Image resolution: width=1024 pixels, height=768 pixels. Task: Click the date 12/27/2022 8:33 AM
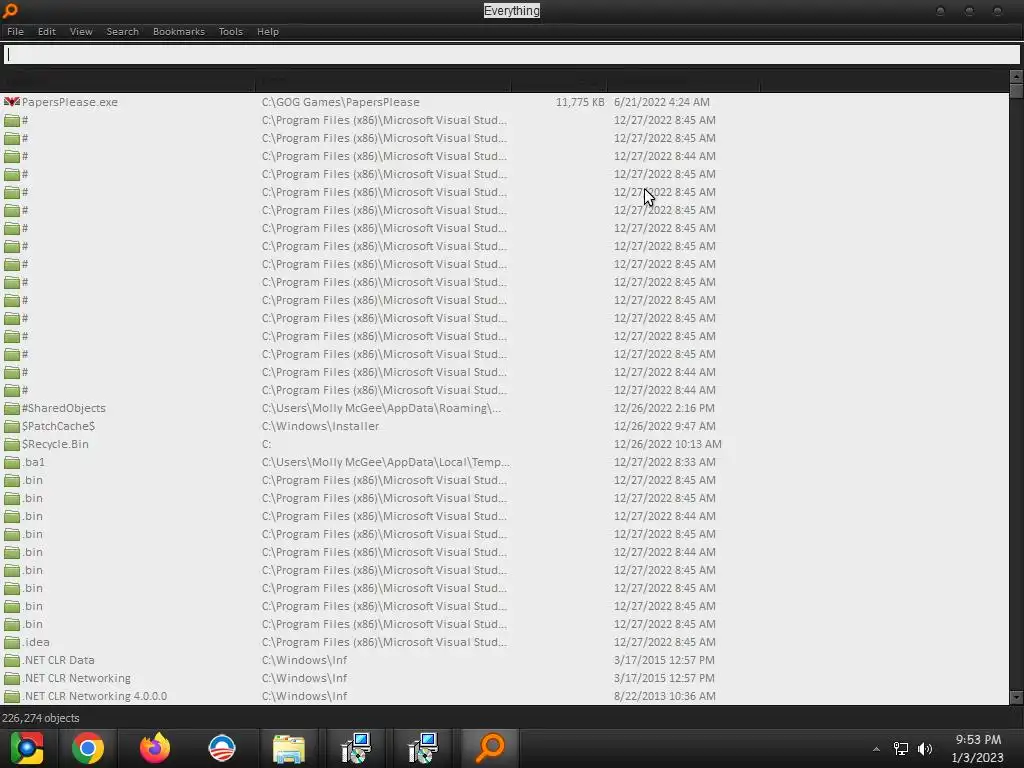[664, 462]
